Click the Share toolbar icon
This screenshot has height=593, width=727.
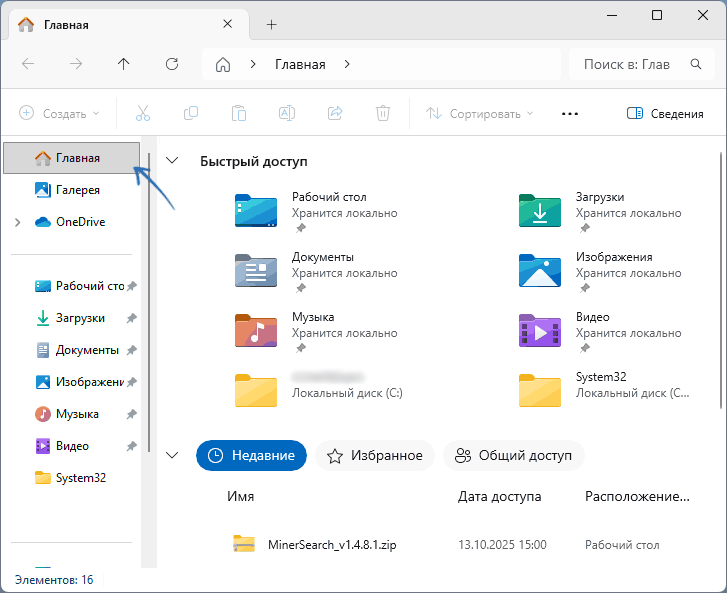click(x=335, y=113)
